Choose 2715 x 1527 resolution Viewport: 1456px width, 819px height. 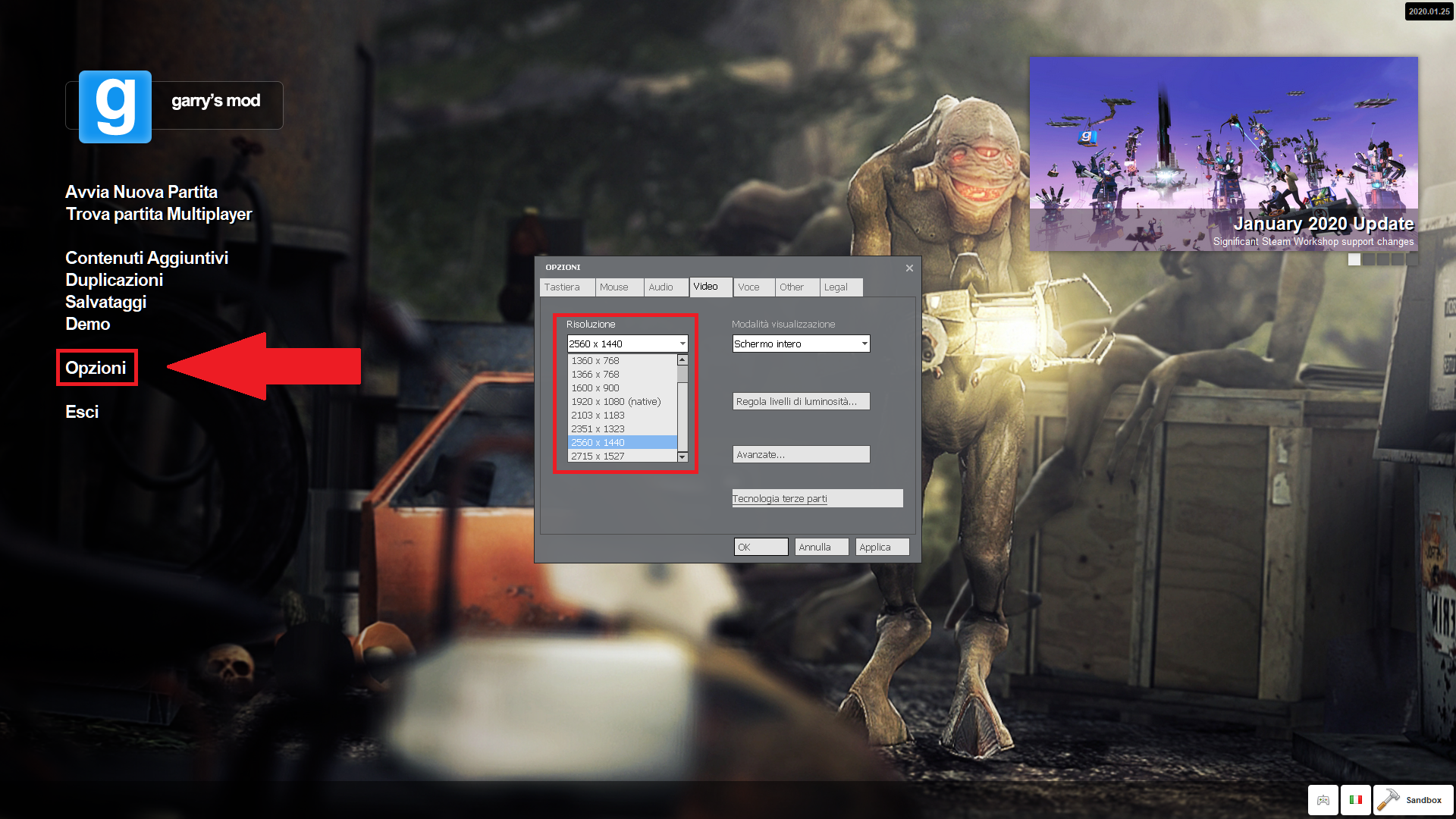pos(623,456)
